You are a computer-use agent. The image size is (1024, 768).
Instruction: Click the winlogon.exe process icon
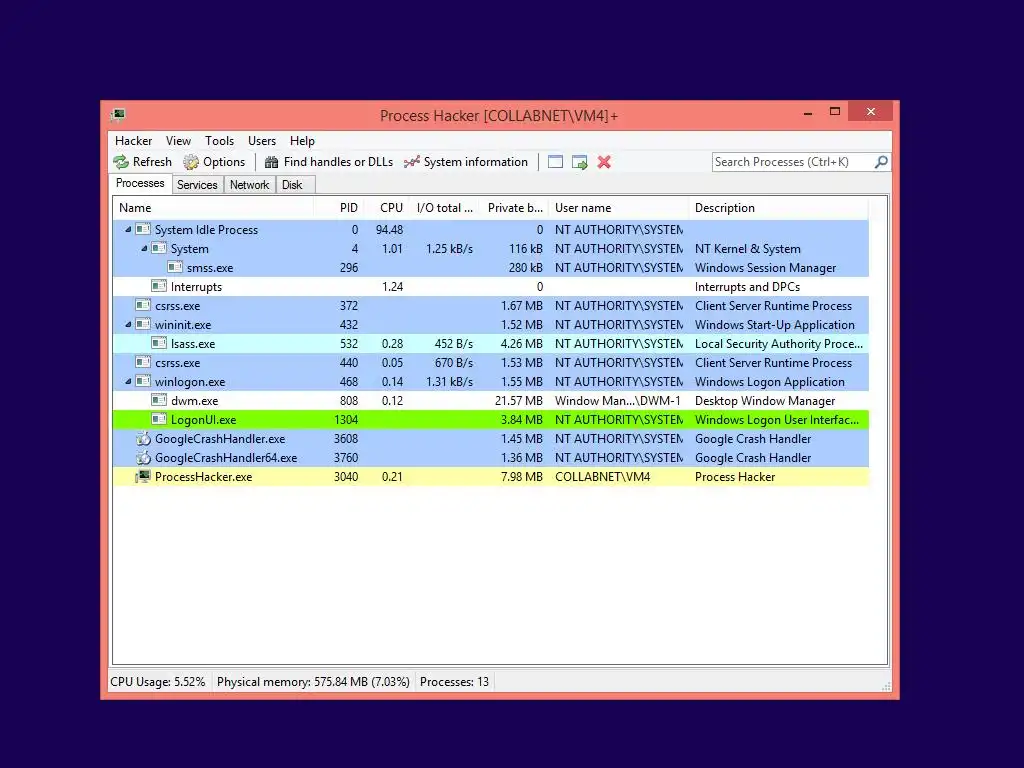point(143,381)
